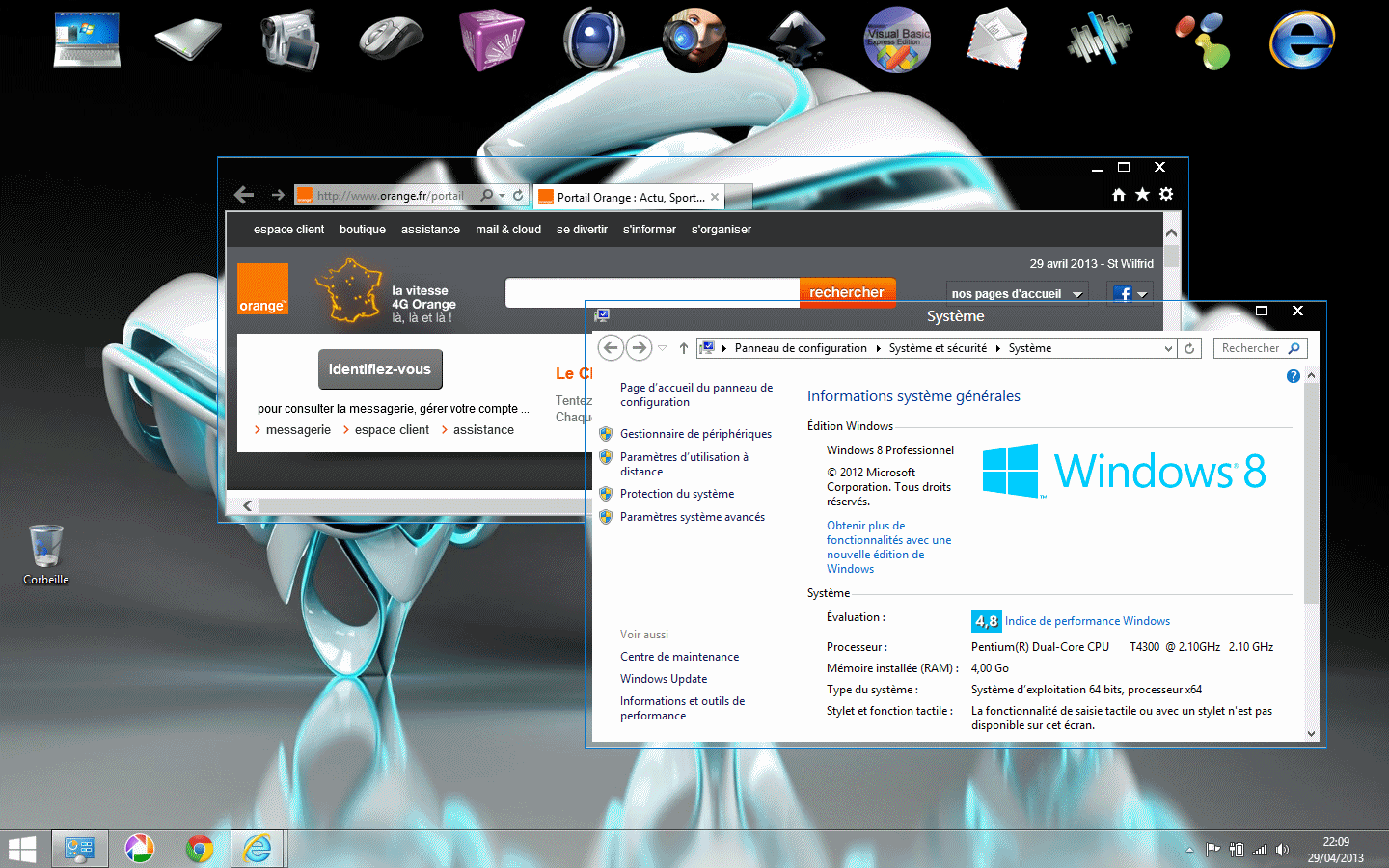Open Paramètres système avancés
This screenshot has width=1389, height=868.
[693, 517]
